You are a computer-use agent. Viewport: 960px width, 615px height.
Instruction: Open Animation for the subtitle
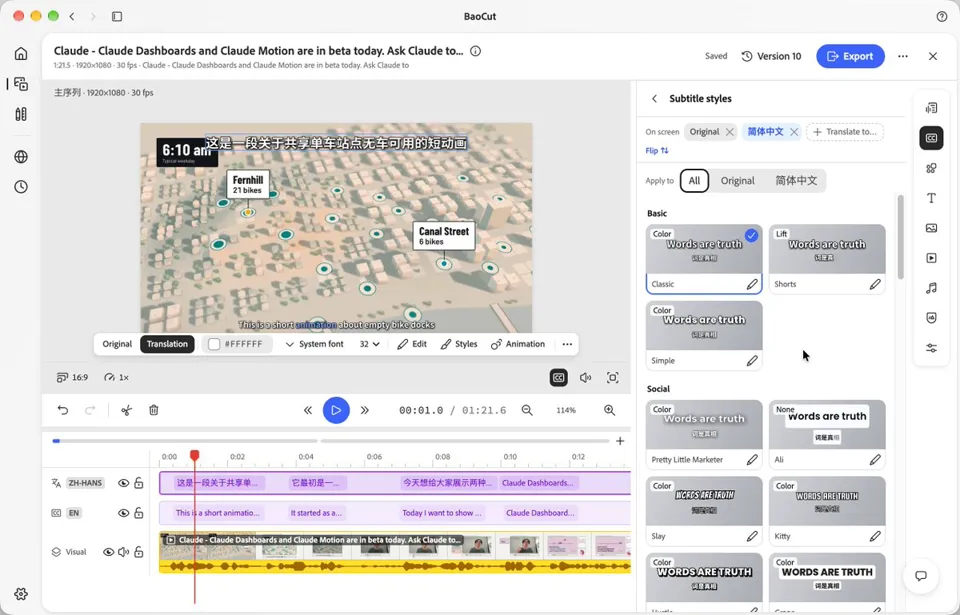(x=518, y=344)
